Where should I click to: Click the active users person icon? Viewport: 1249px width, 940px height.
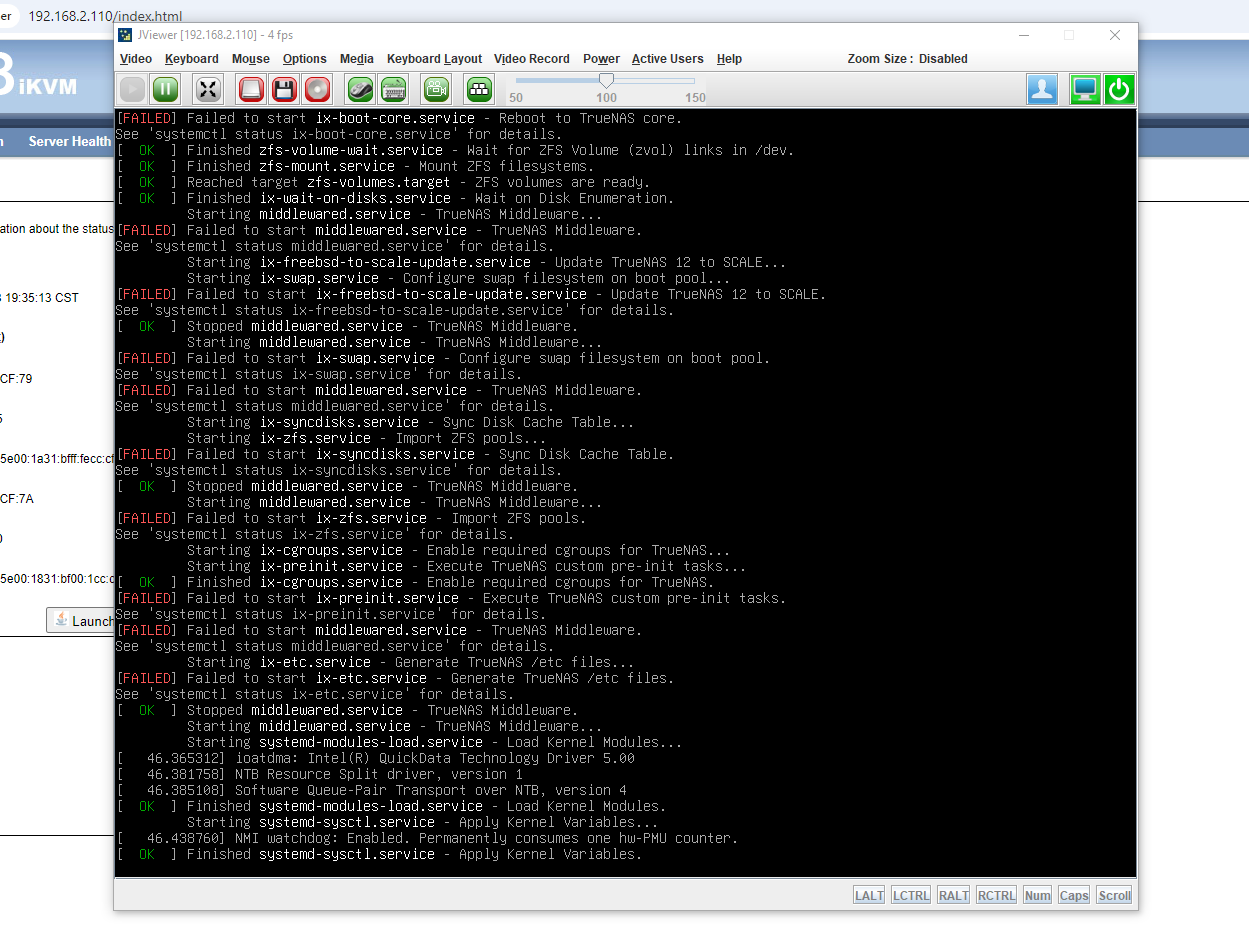[1042, 89]
